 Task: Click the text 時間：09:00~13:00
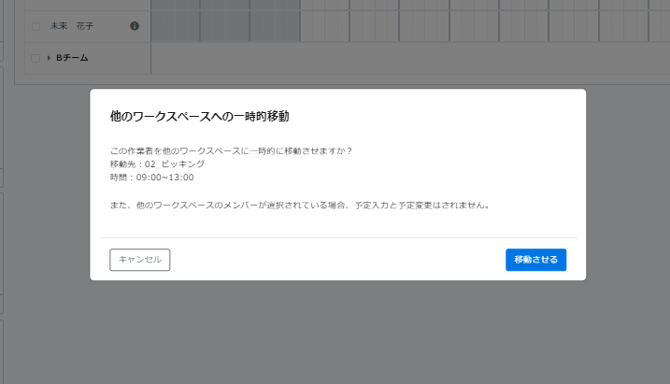click(152, 177)
